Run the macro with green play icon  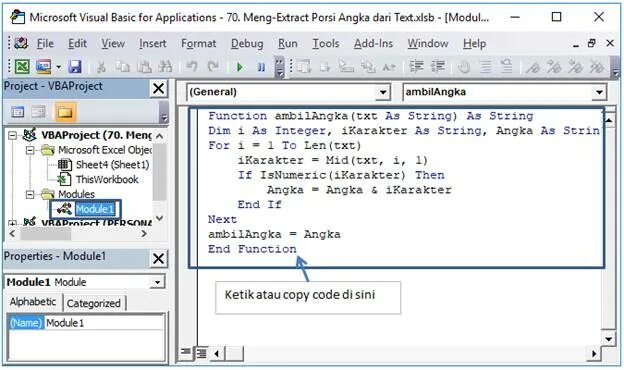240,67
